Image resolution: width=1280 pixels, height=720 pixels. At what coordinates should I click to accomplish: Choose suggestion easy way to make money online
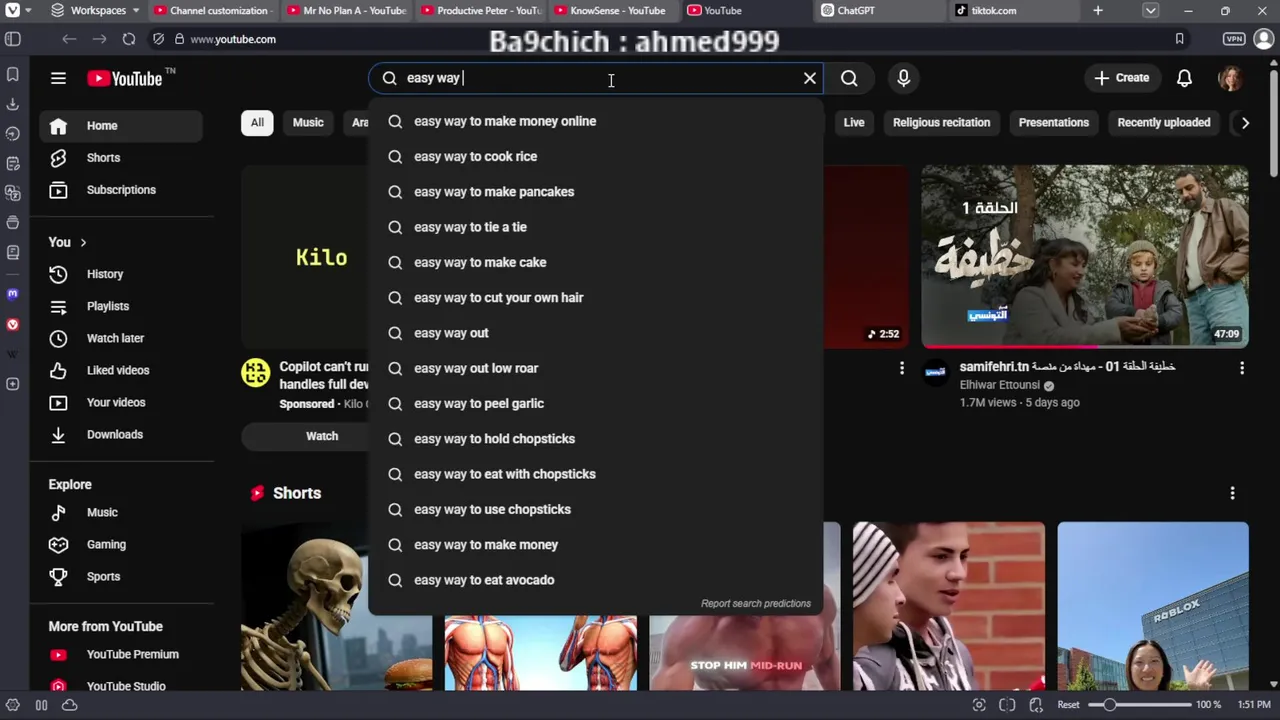(x=595, y=121)
